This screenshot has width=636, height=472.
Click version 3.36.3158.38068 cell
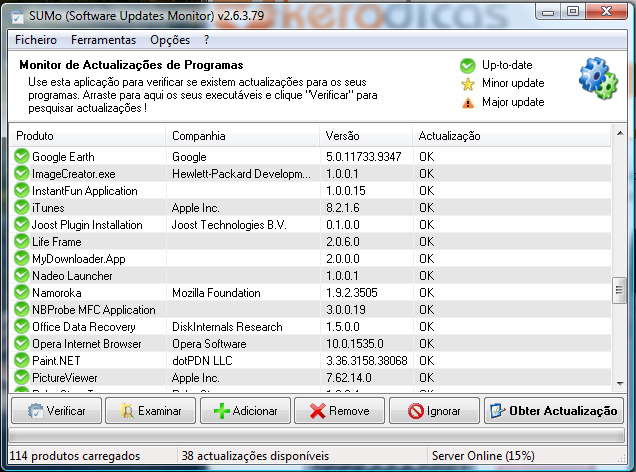pyautogui.click(x=367, y=361)
